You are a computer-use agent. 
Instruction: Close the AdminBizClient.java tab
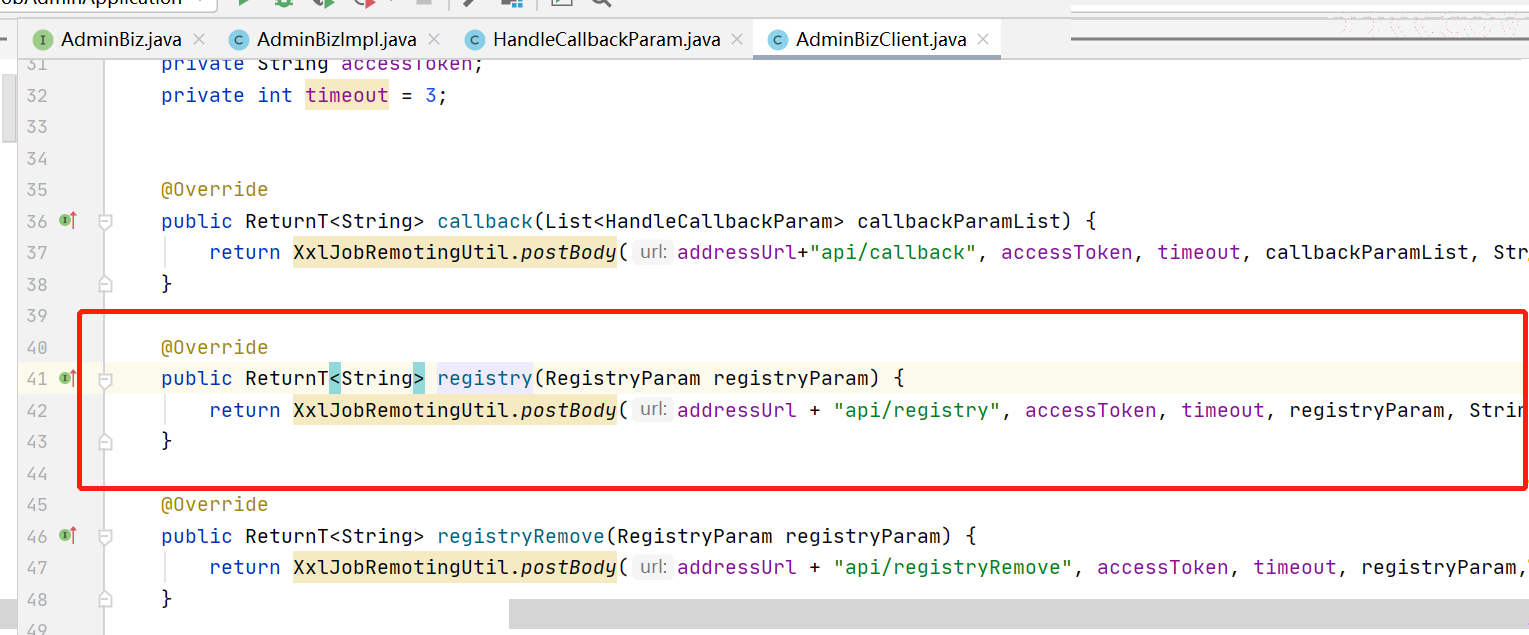point(984,39)
